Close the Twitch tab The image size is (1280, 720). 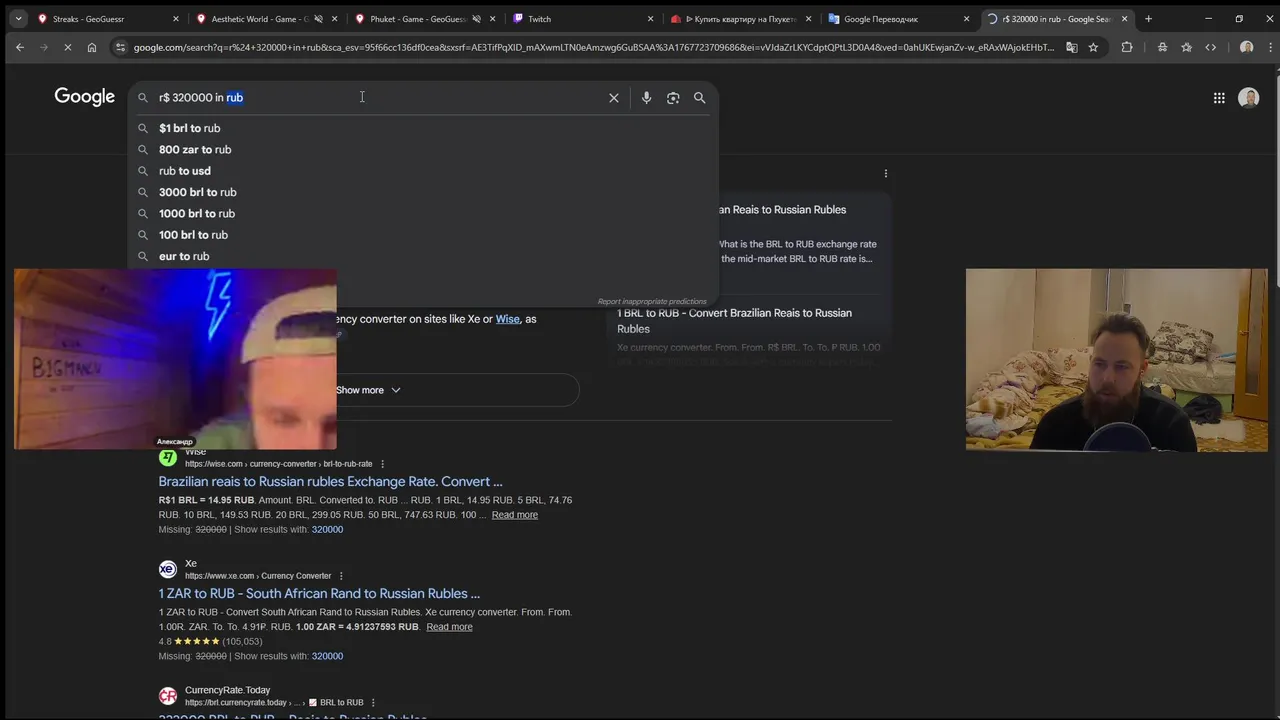coord(650,19)
